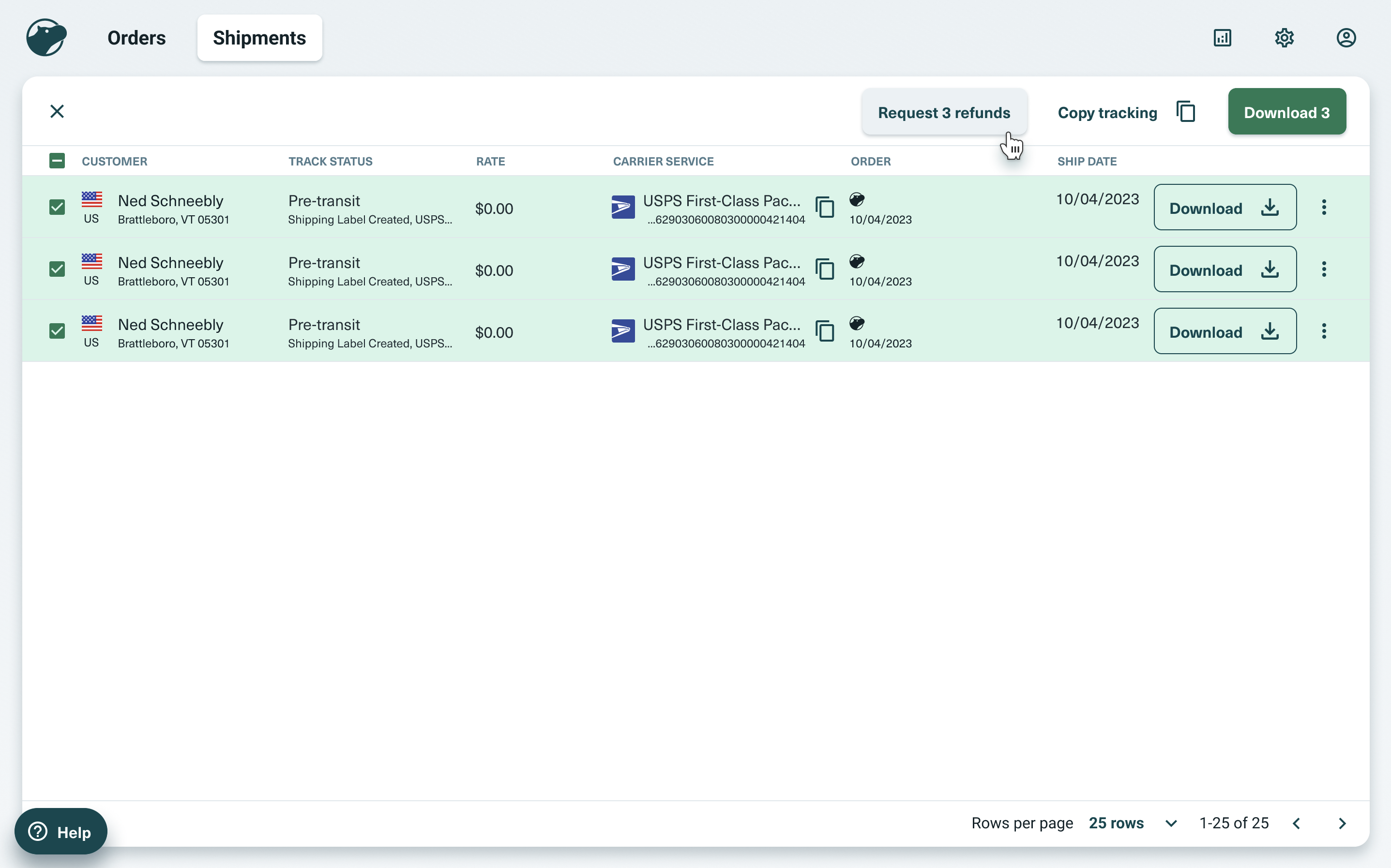Open more options menu for second shipment

tap(1324, 269)
